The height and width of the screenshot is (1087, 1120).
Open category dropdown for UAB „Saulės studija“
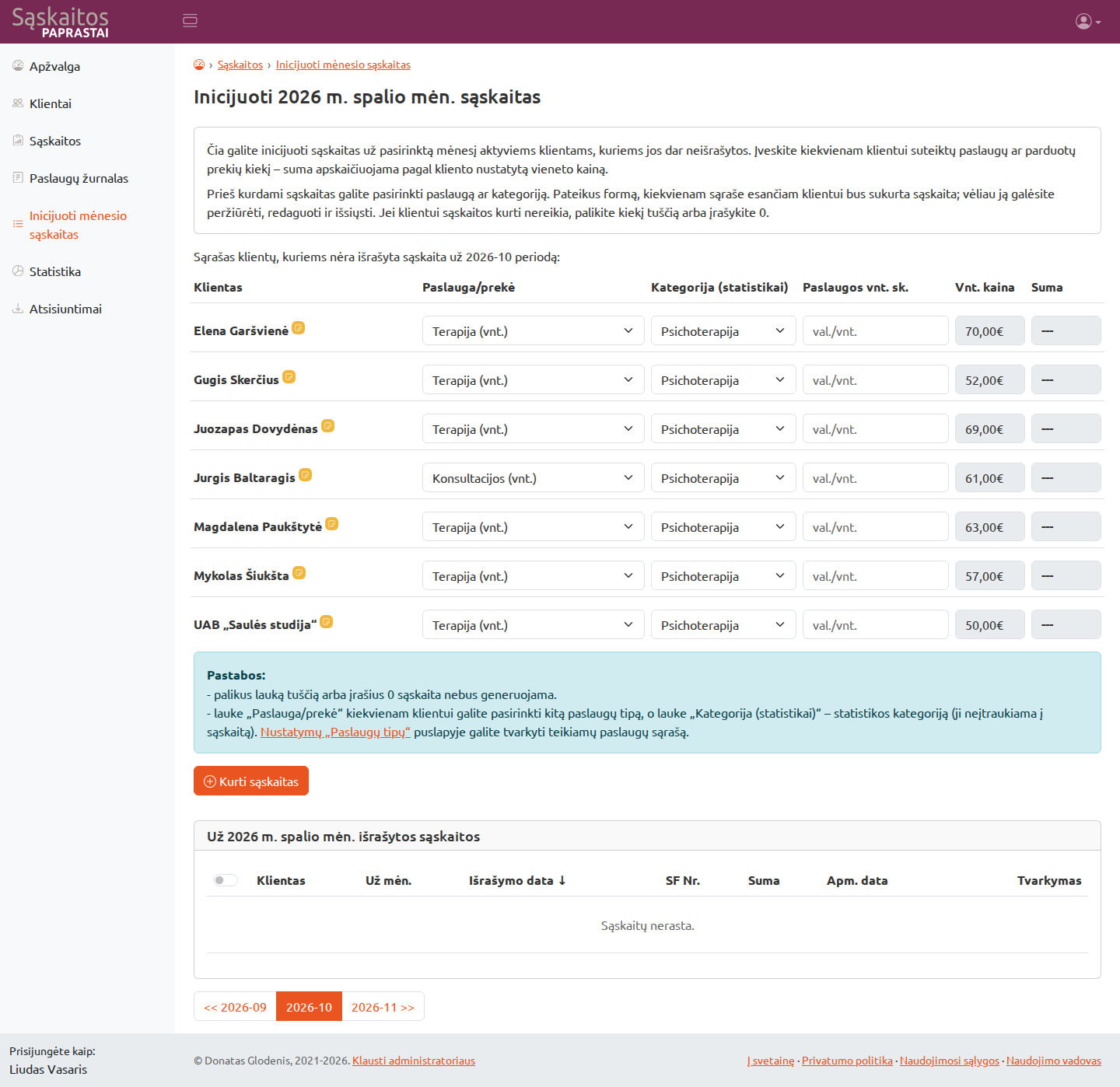click(723, 625)
